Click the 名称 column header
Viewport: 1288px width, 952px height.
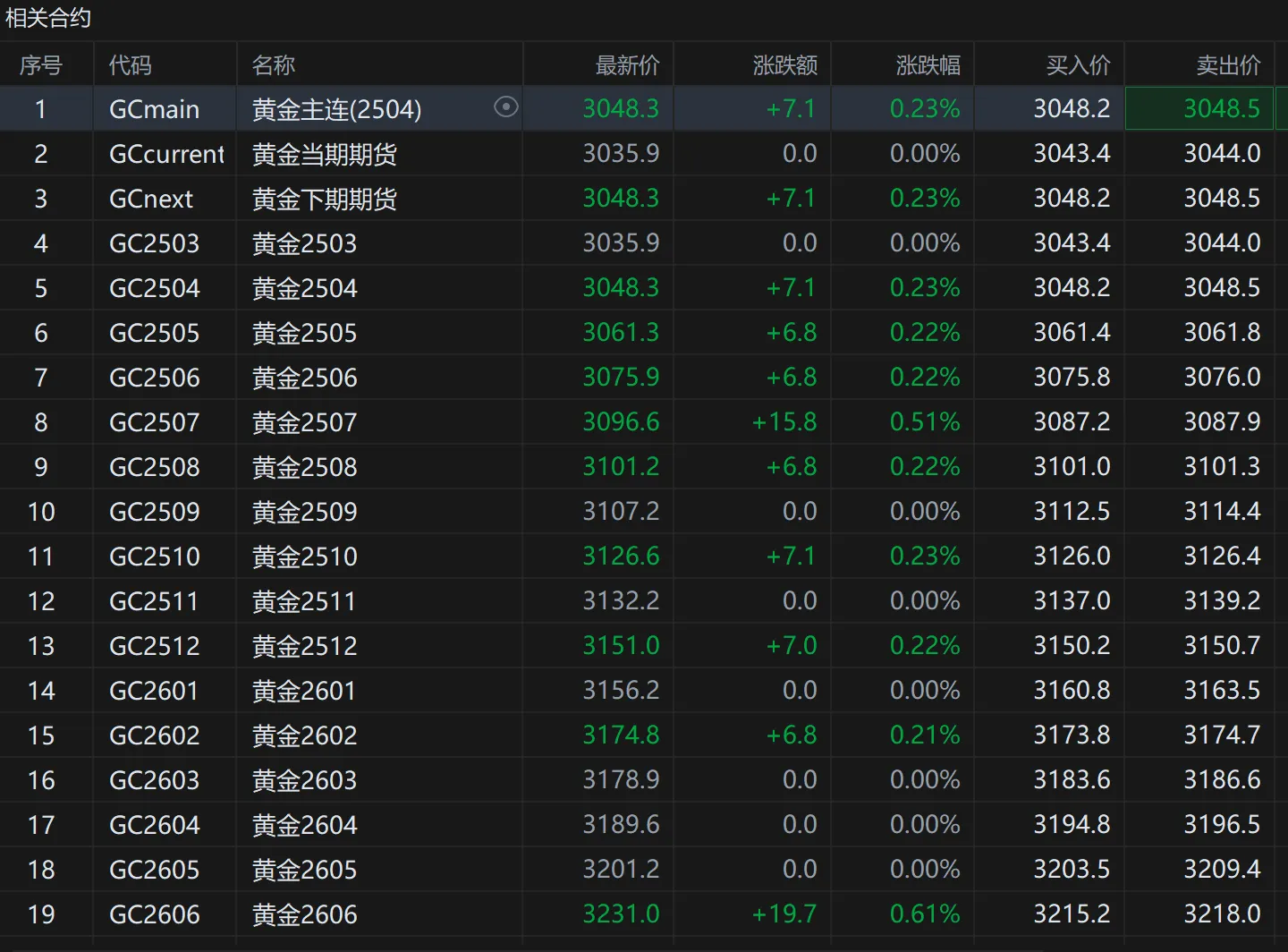pos(274,65)
